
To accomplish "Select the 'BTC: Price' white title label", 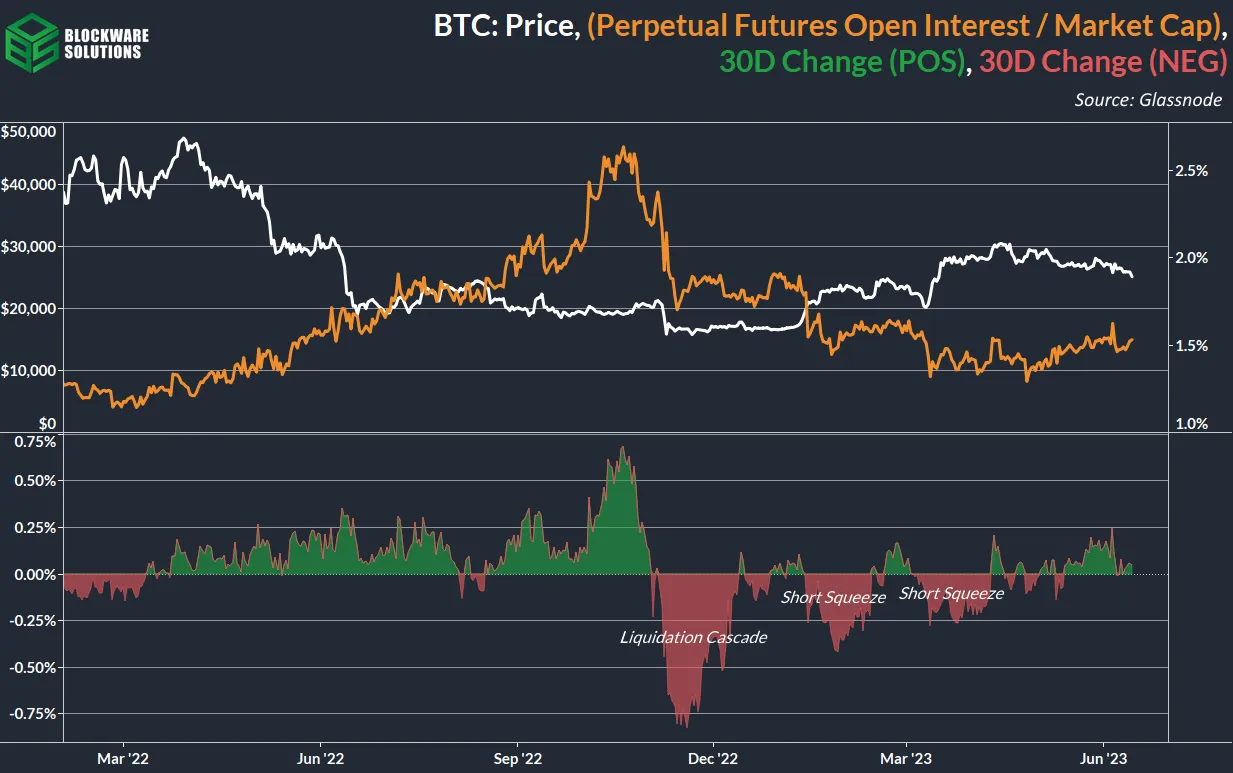I will coord(506,25).
